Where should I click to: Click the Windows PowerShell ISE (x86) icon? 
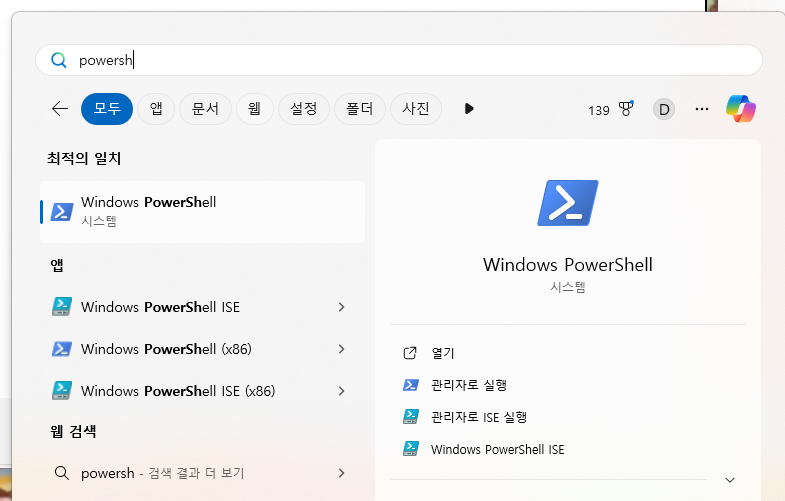[x=62, y=390]
